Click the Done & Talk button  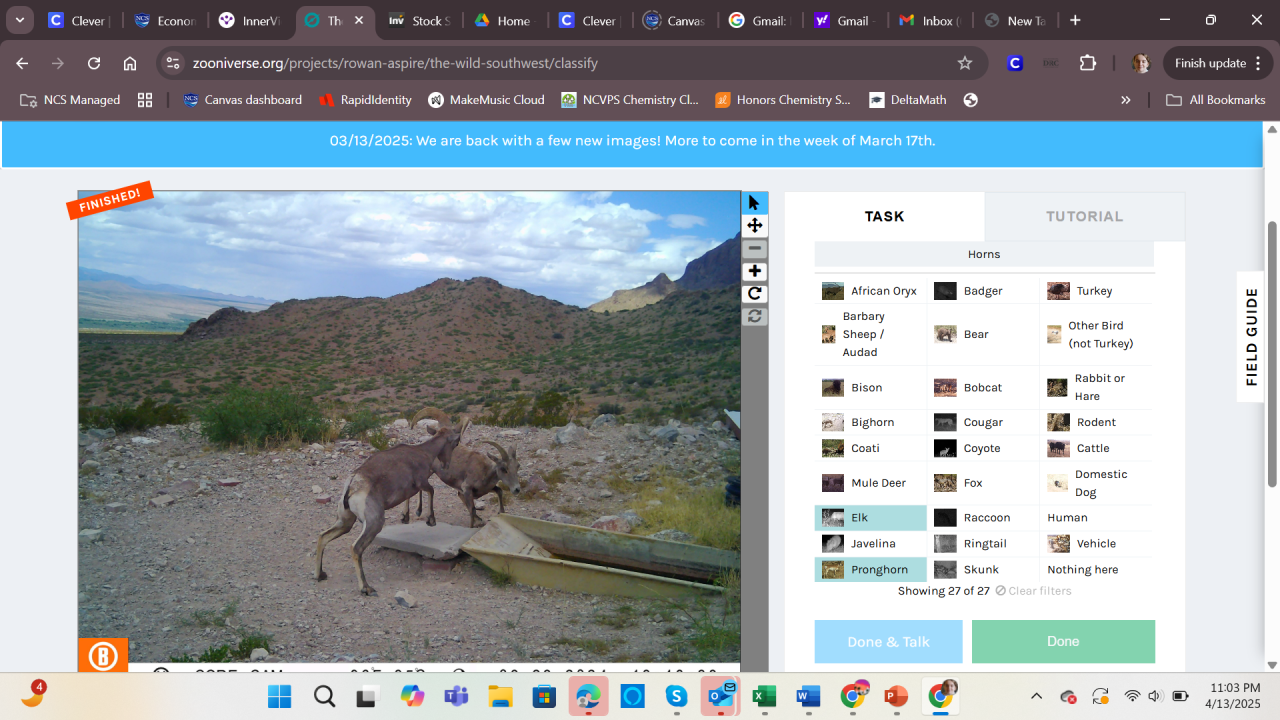coord(889,642)
